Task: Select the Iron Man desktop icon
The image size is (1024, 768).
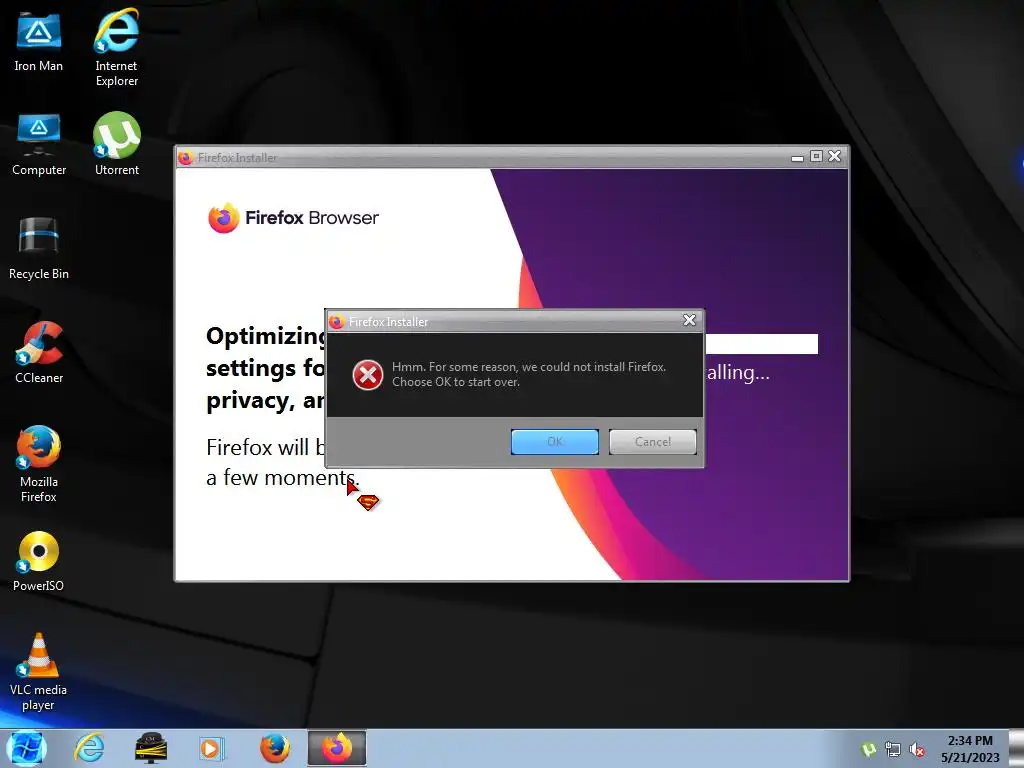Action: 39,40
